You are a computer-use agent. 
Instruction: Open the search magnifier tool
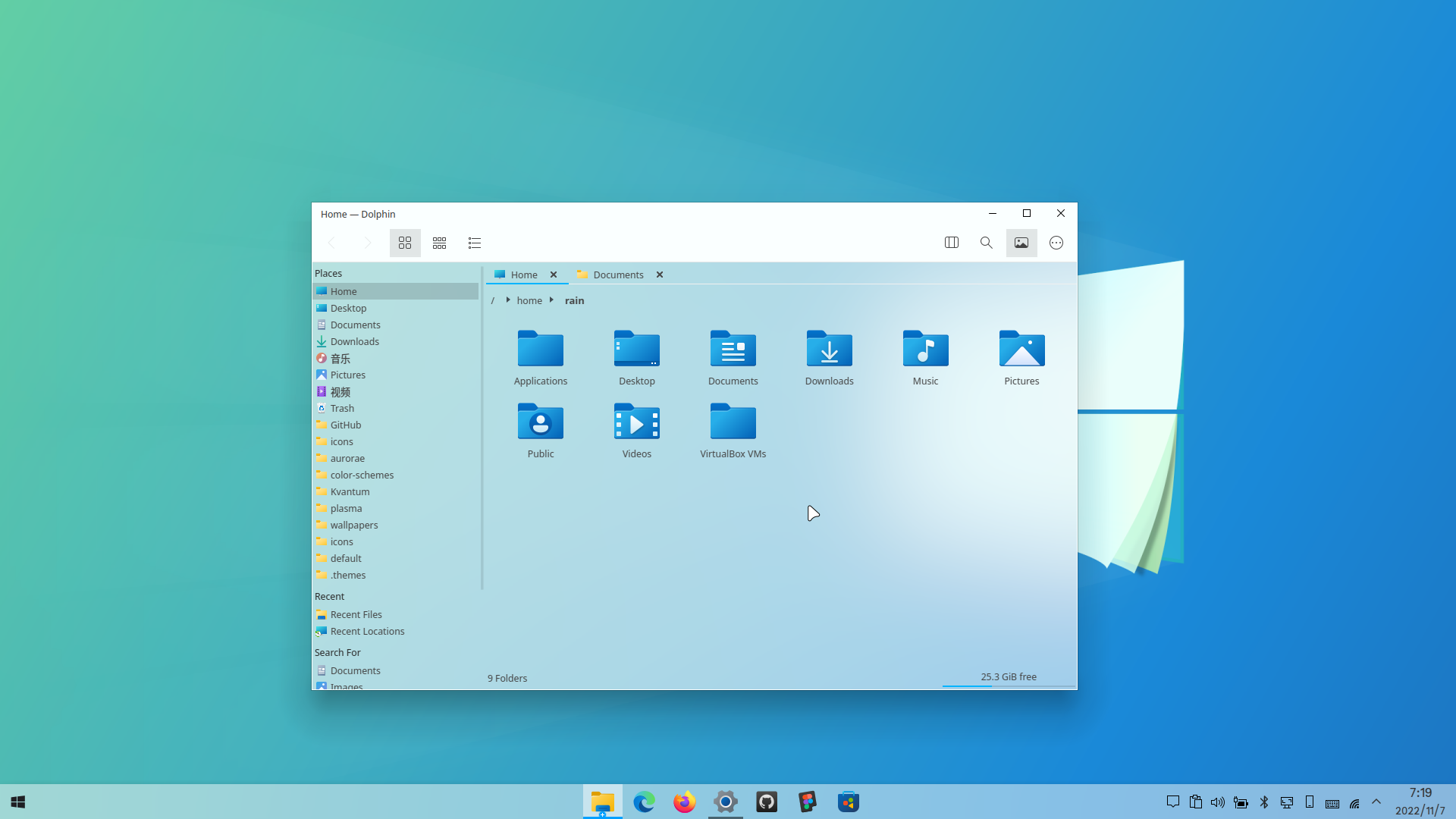point(986,243)
